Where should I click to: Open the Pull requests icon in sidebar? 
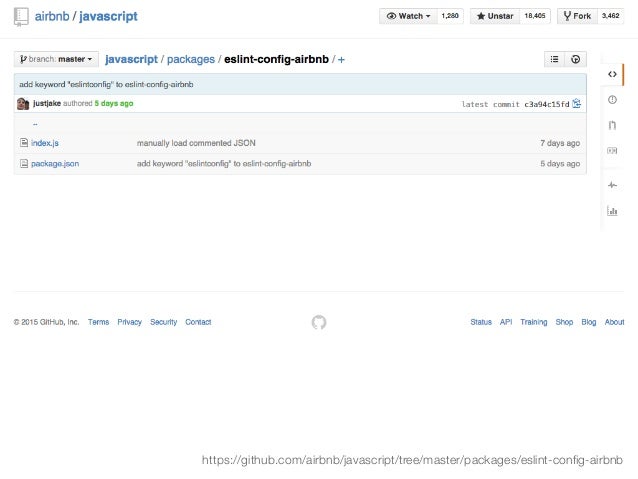tap(612, 125)
